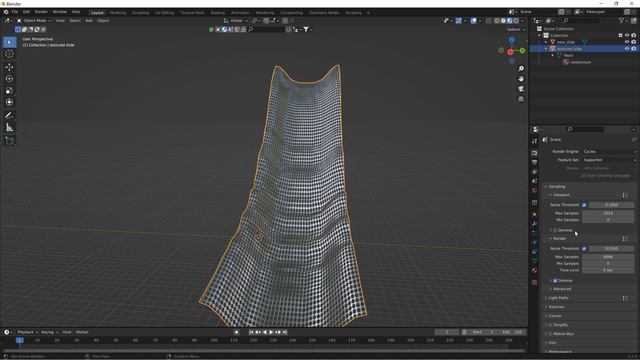Open the timeline Playback menu
This screenshot has height=360, width=640.
(27, 332)
